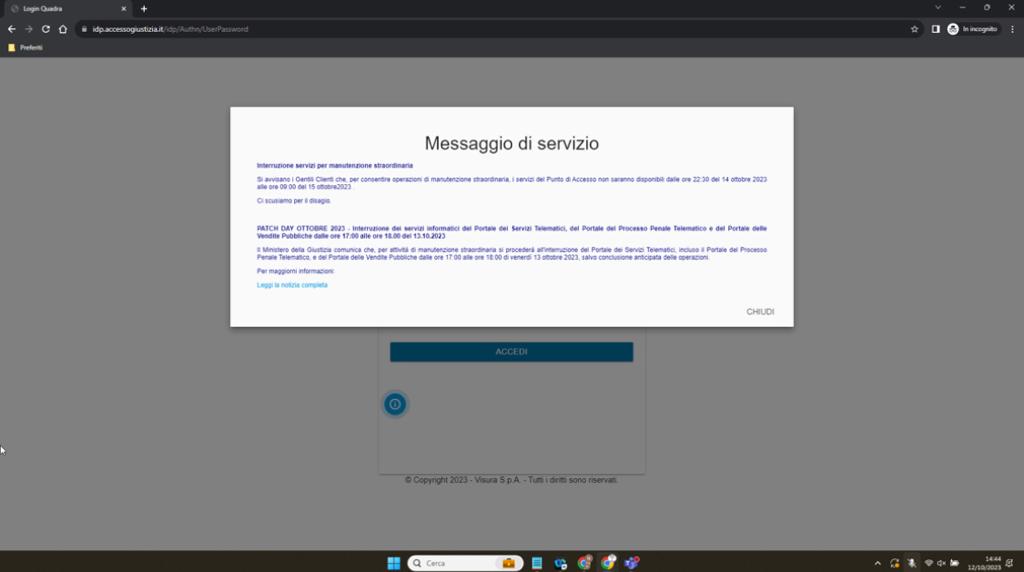Viewport: 1024px width, 572px height.
Task: Click the browser home icon
Action: coord(63,29)
